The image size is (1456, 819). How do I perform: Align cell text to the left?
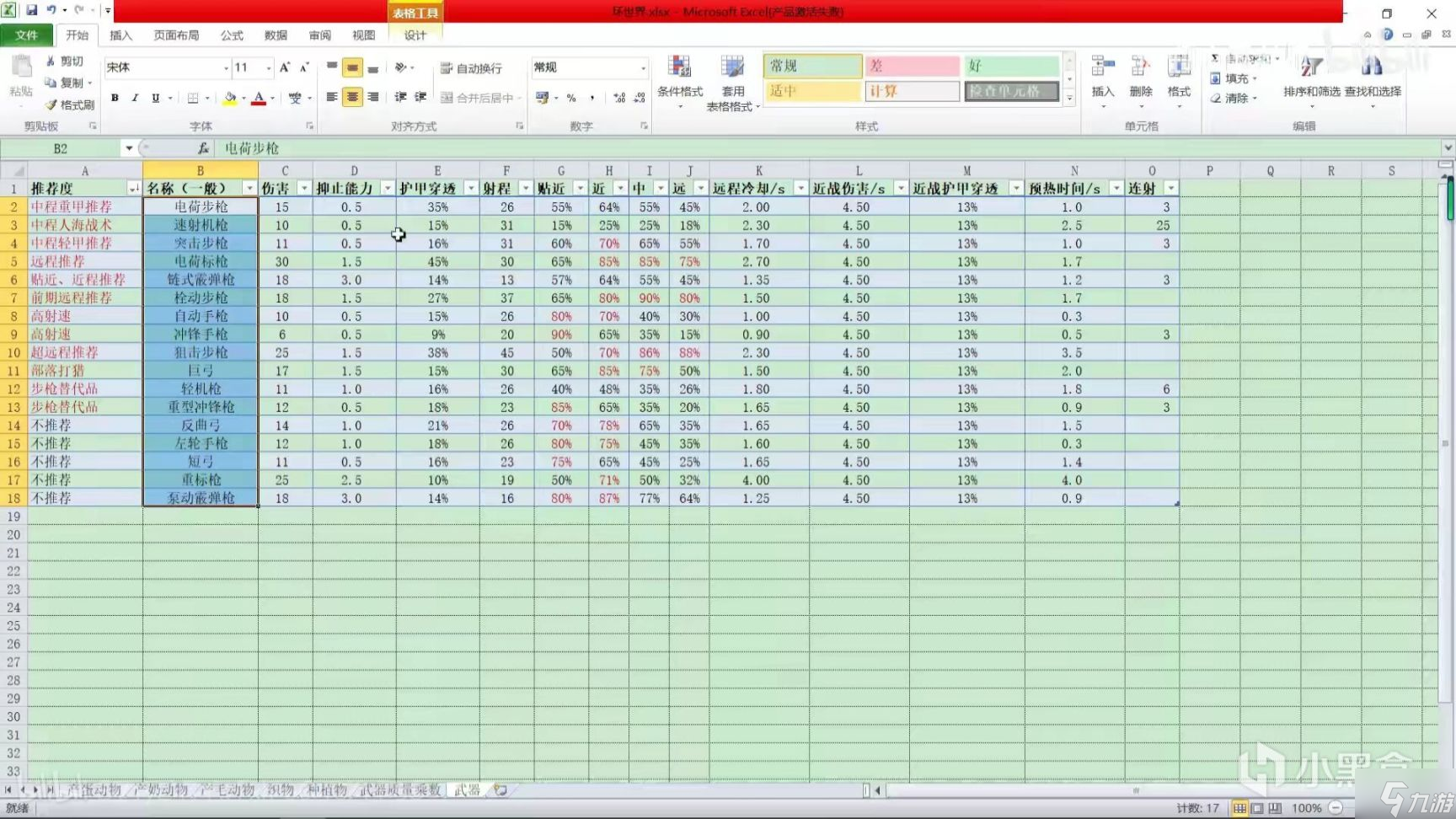pyautogui.click(x=332, y=98)
